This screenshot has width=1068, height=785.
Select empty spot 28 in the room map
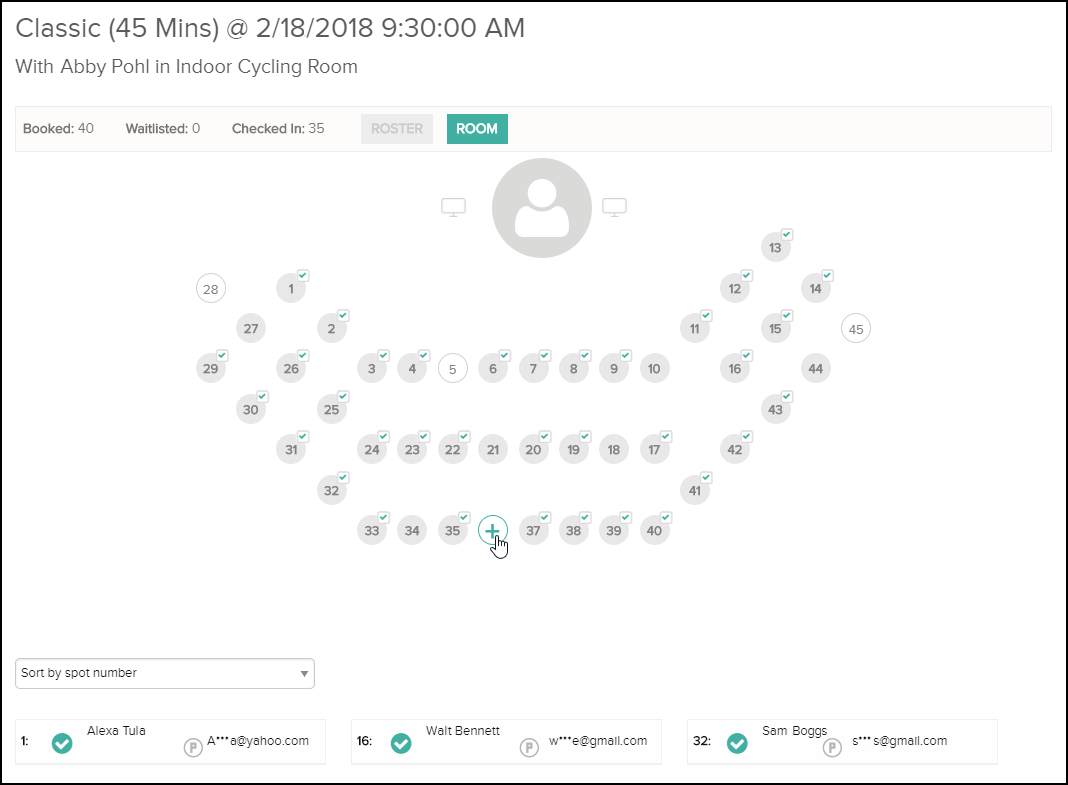pos(210,288)
